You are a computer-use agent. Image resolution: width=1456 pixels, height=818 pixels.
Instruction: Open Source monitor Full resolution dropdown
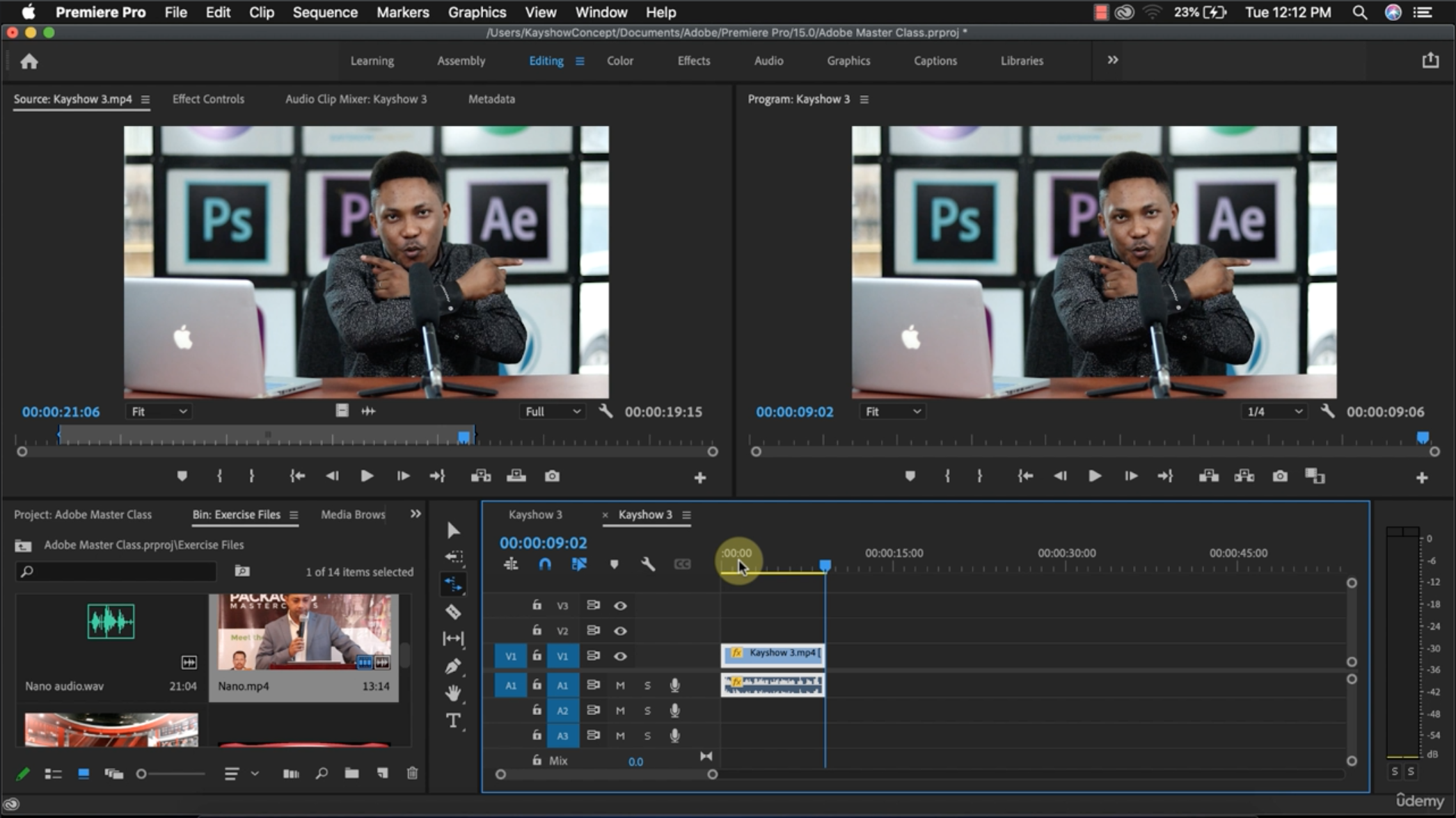pyautogui.click(x=553, y=412)
